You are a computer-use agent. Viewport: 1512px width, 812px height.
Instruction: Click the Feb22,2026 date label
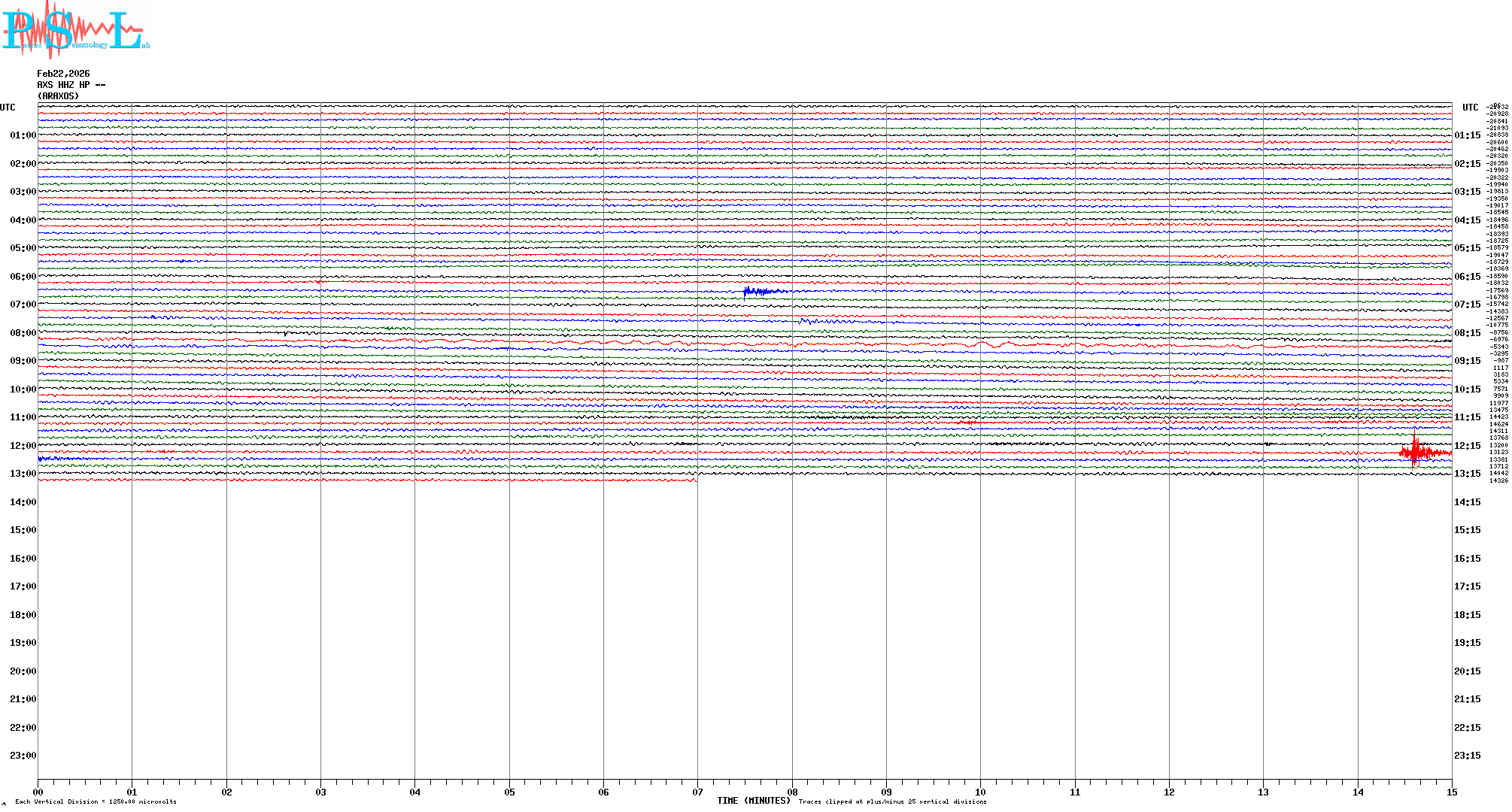pos(63,74)
